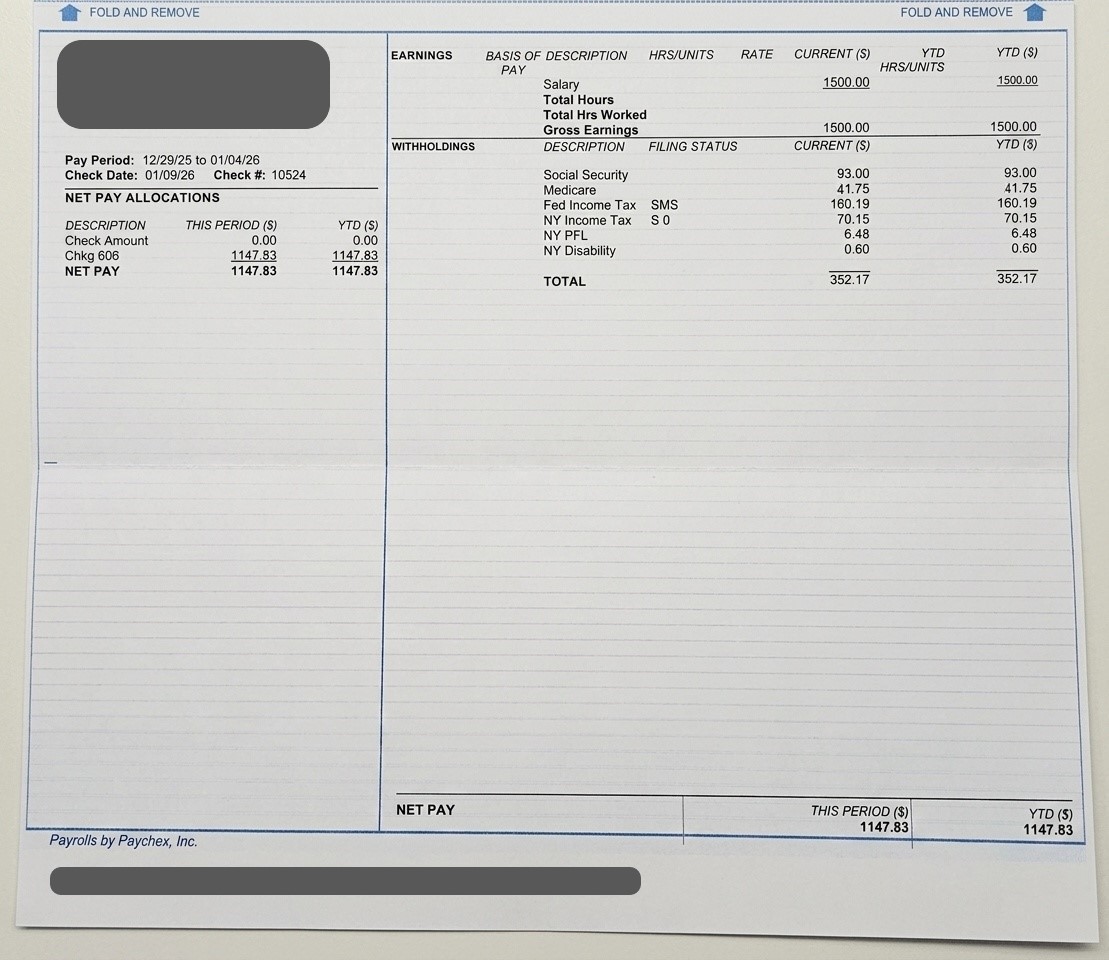Select the Gross Earnings row

[590, 129]
